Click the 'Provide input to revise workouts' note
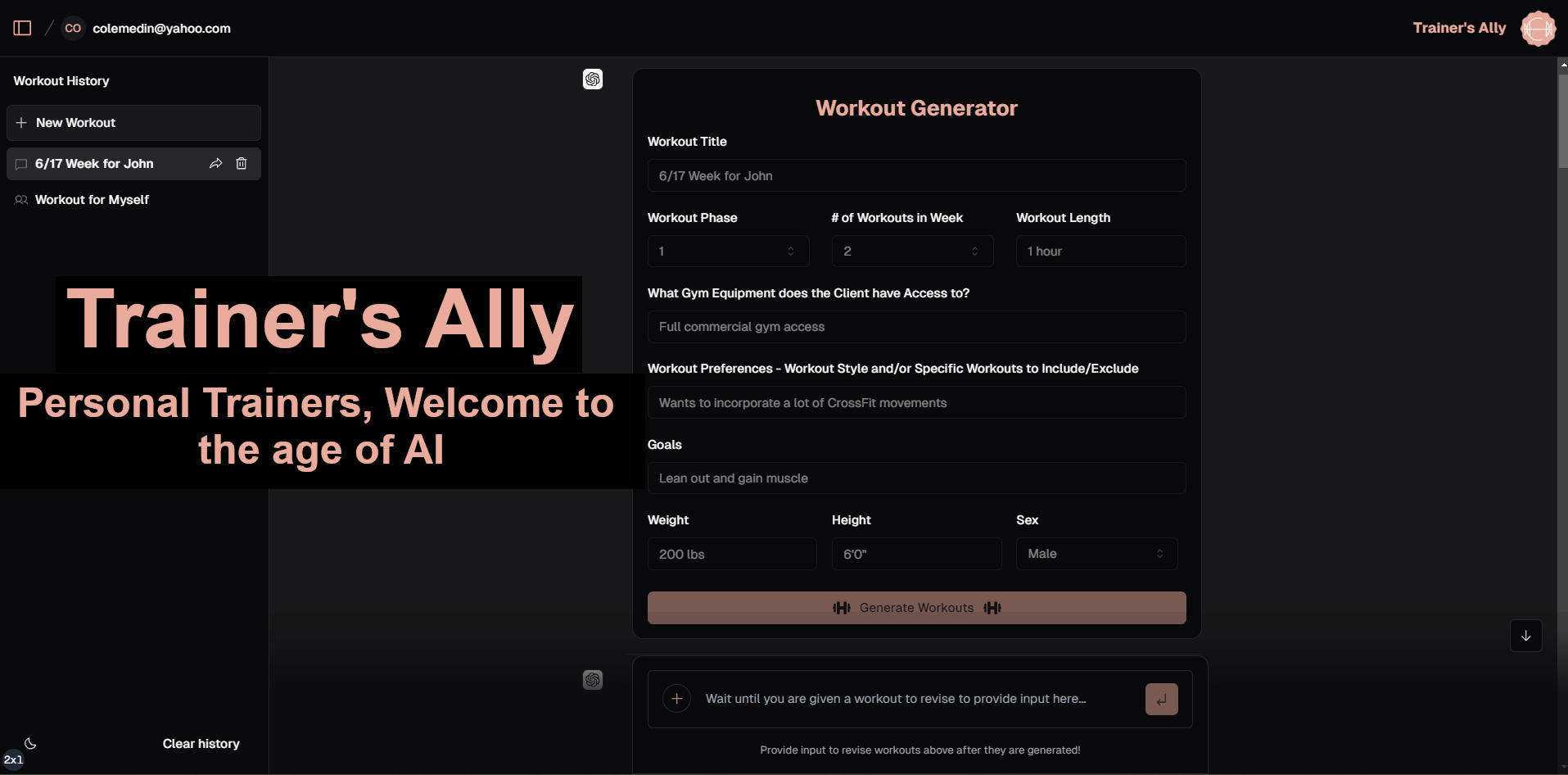The height and width of the screenshot is (775, 1568). click(920, 750)
